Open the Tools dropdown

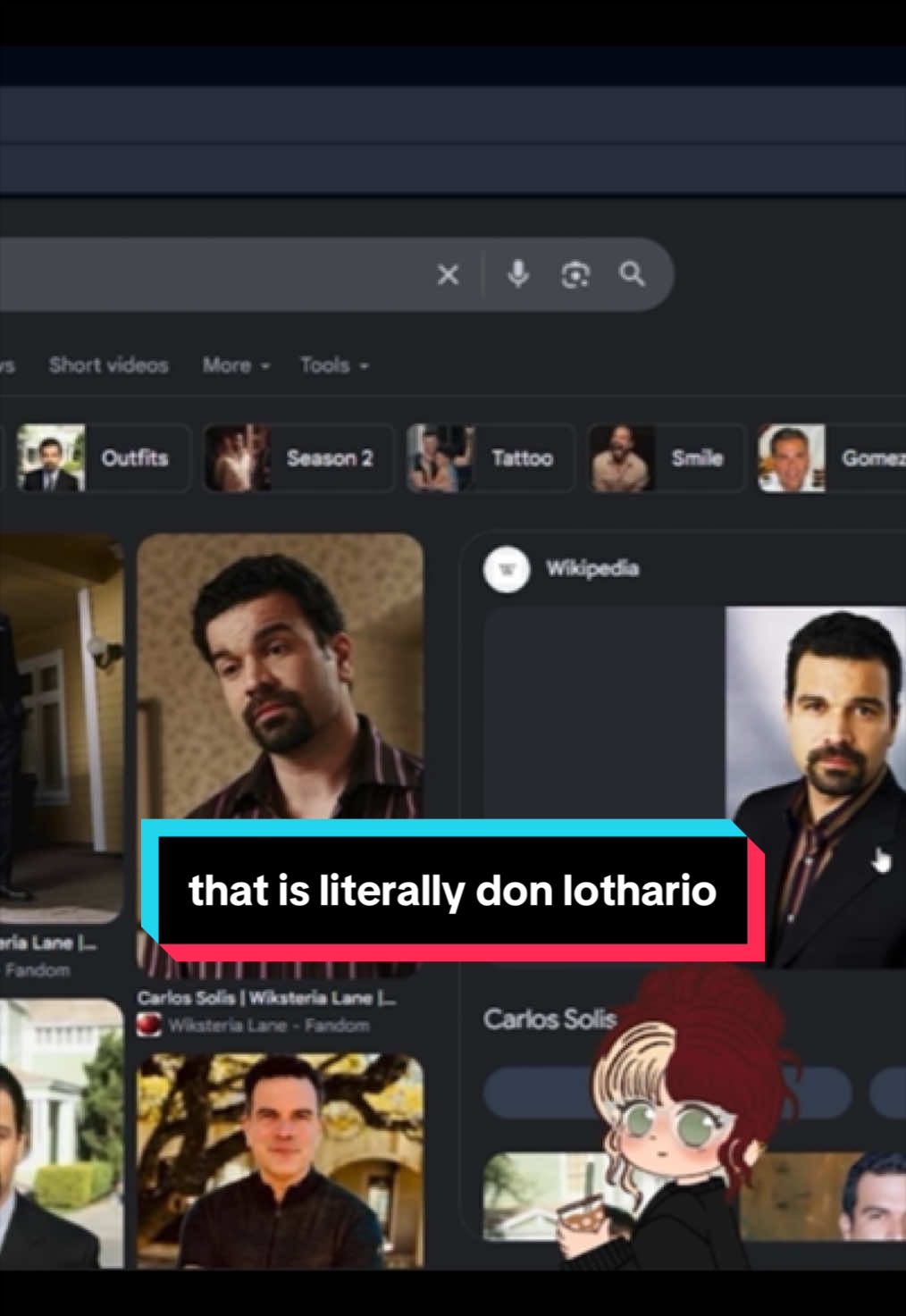pyautogui.click(x=334, y=365)
